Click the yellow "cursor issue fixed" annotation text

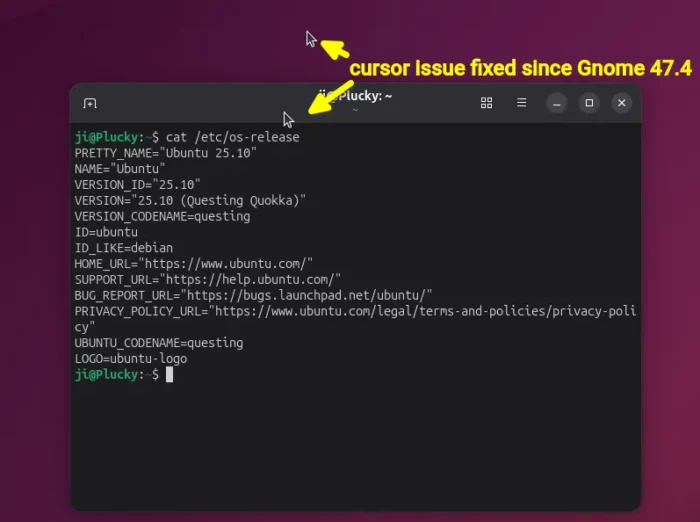[x=520, y=69]
